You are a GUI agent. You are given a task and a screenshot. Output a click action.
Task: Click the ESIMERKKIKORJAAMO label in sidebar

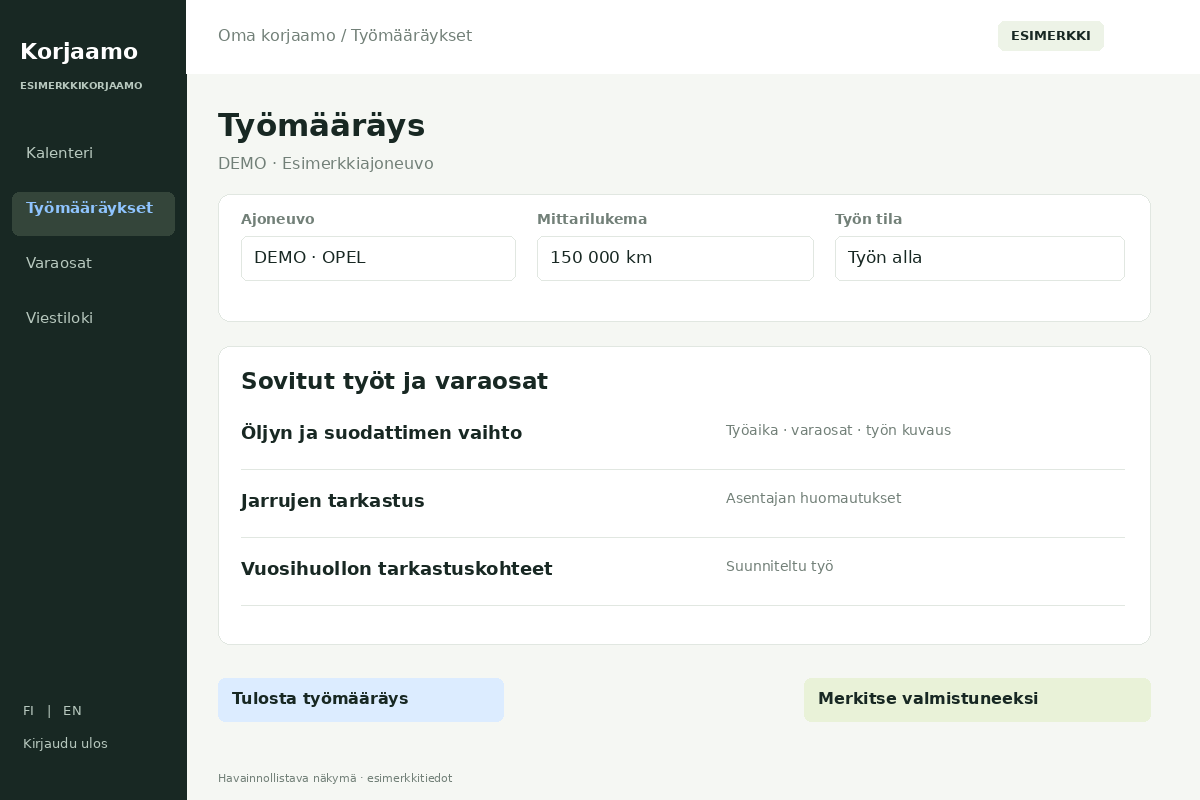(x=81, y=86)
